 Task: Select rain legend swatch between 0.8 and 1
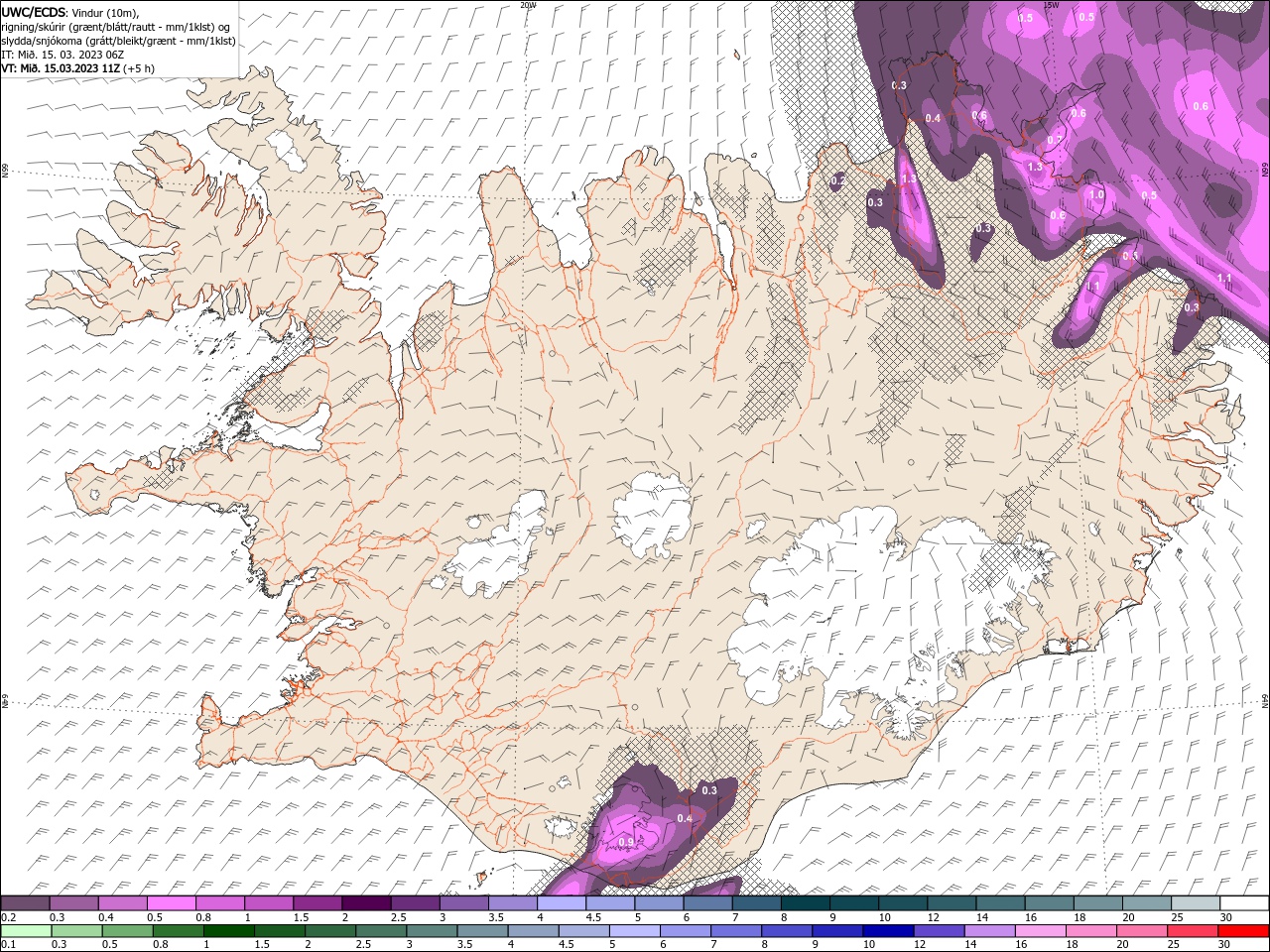pyautogui.click(x=179, y=931)
